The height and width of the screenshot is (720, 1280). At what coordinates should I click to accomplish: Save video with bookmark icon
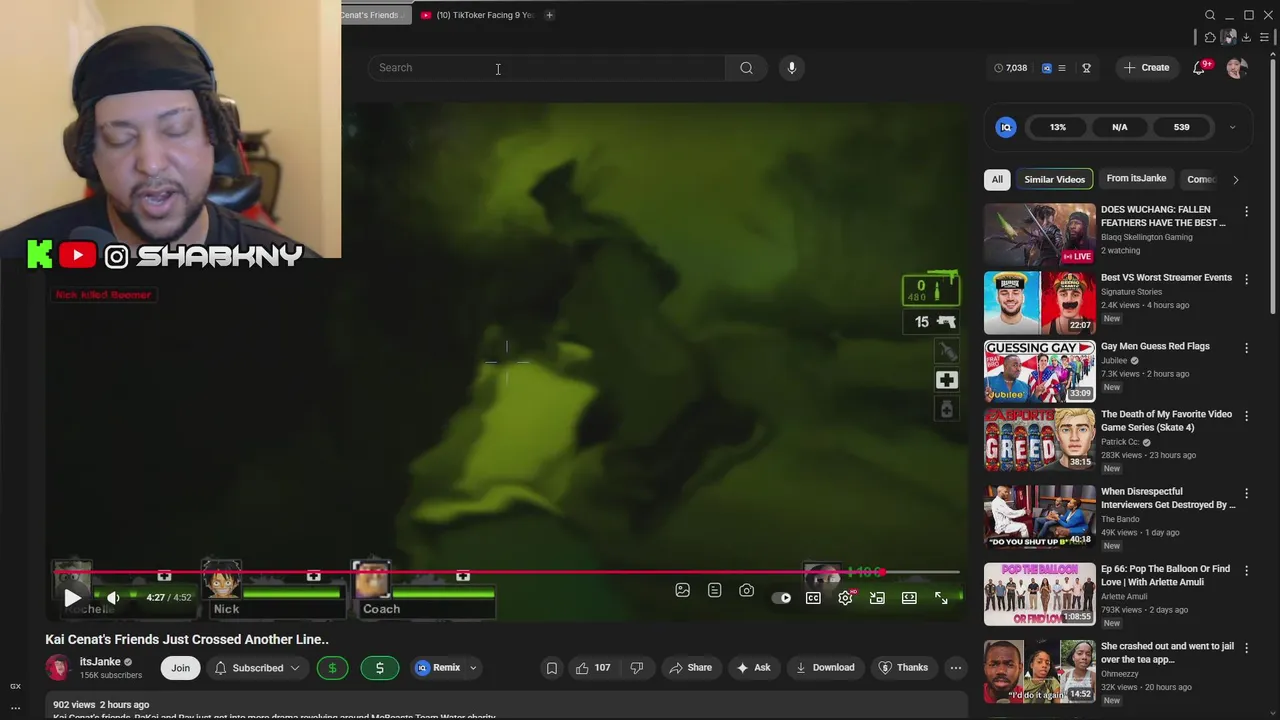[x=551, y=668]
